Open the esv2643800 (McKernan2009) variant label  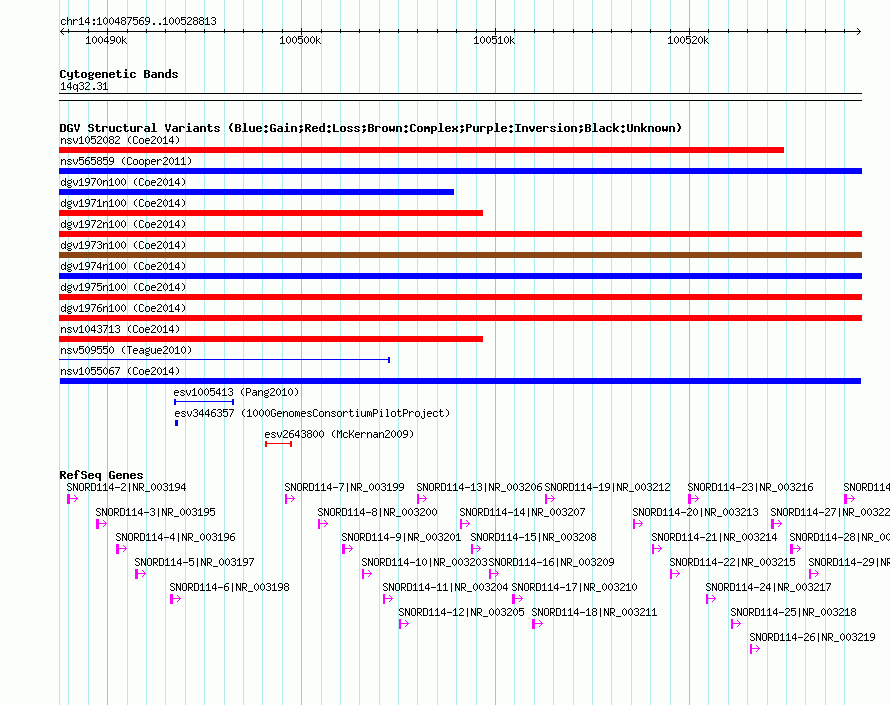click(339, 434)
